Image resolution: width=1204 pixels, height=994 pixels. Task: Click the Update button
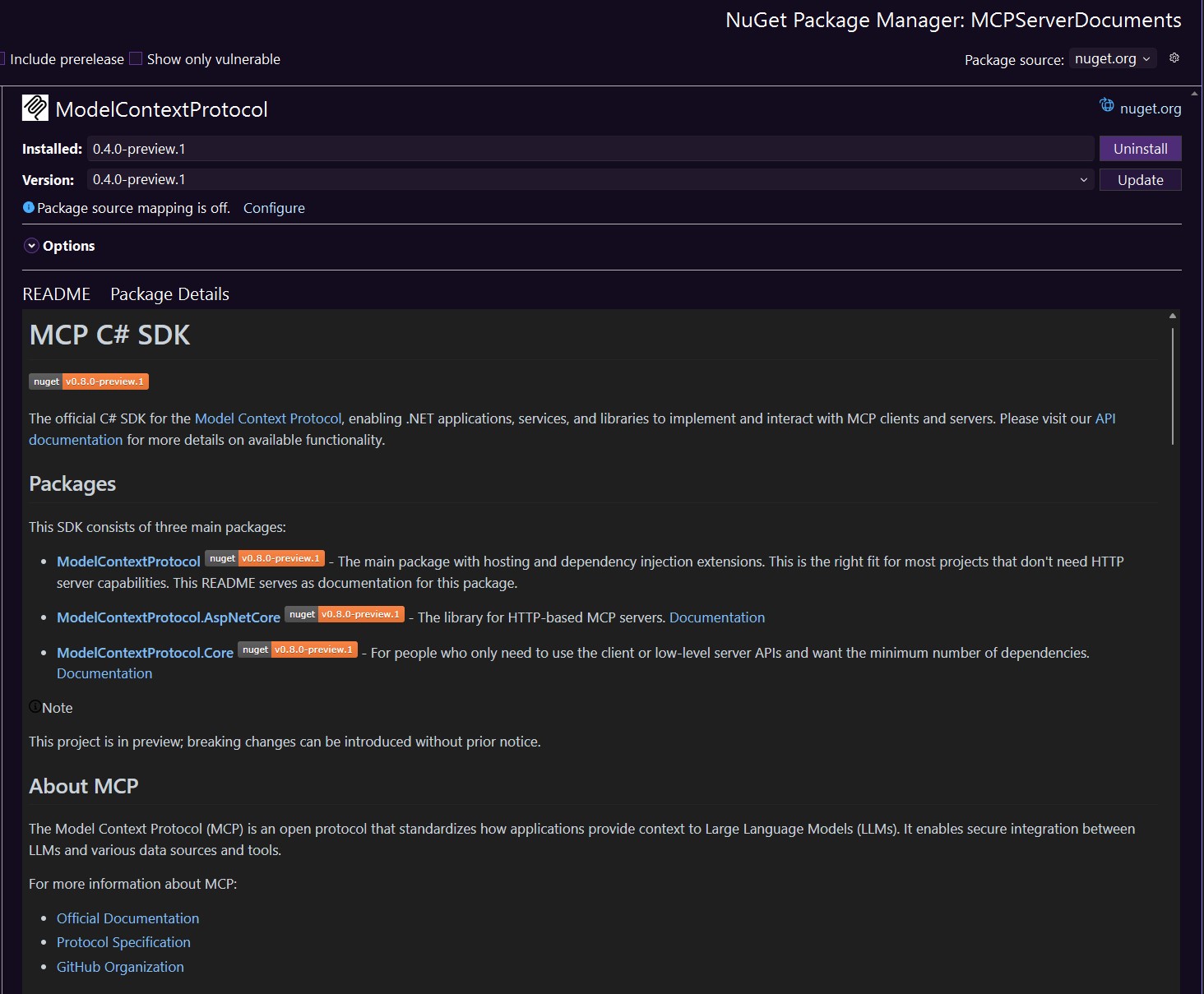[1140, 180]
